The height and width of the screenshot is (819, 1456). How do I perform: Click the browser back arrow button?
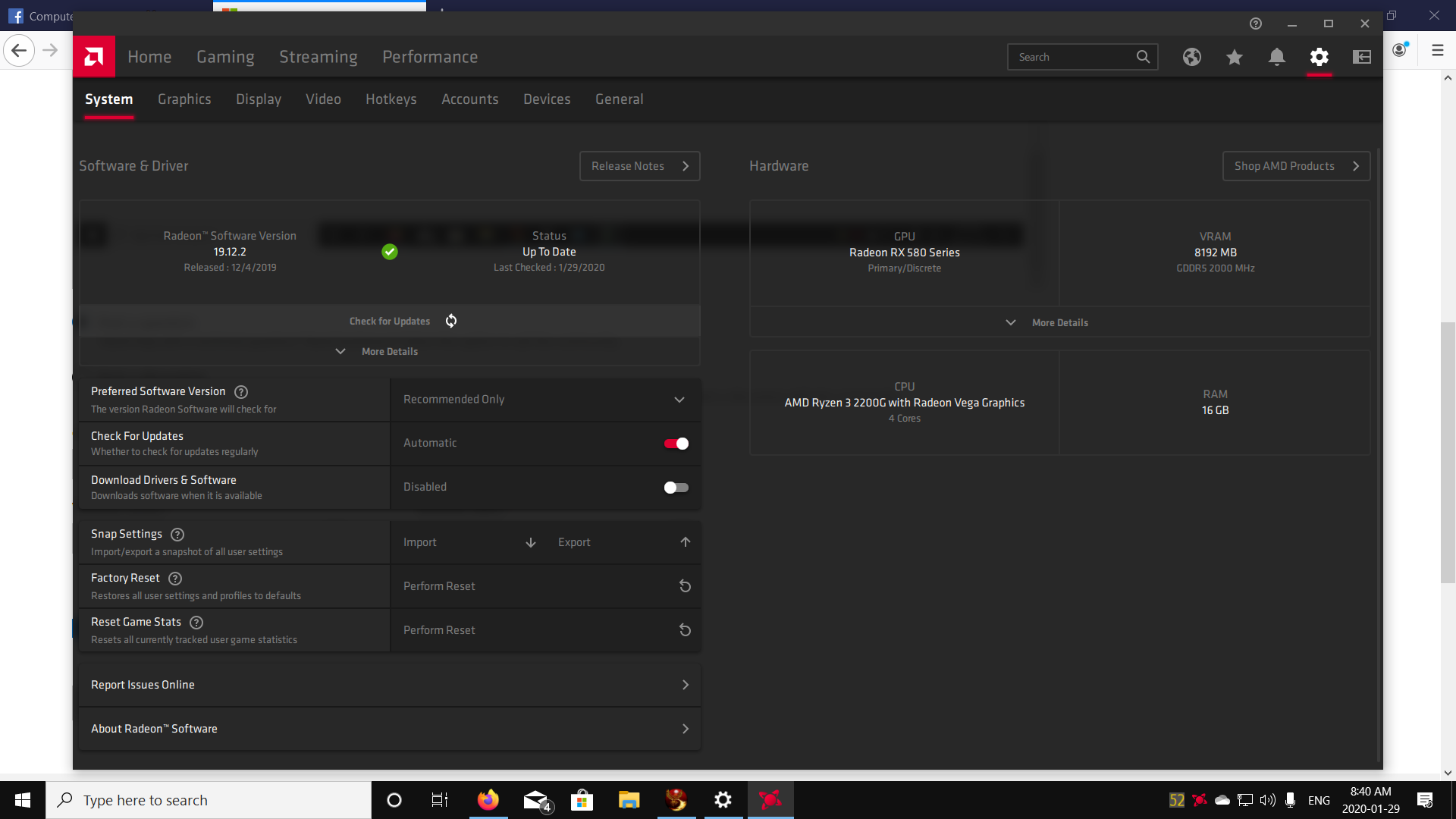coord(19,51)
